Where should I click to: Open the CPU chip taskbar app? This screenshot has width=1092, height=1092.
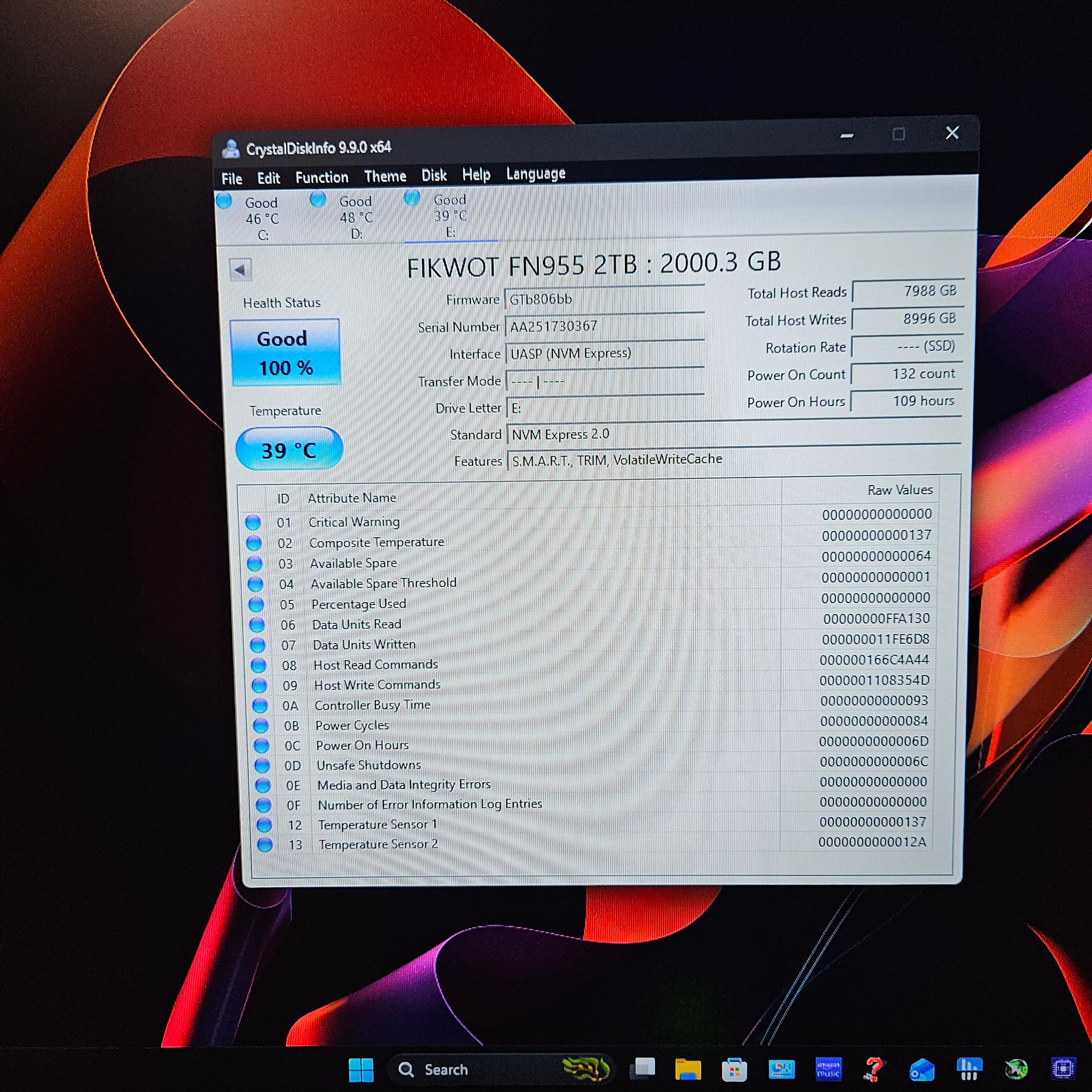[1063, 1069]
